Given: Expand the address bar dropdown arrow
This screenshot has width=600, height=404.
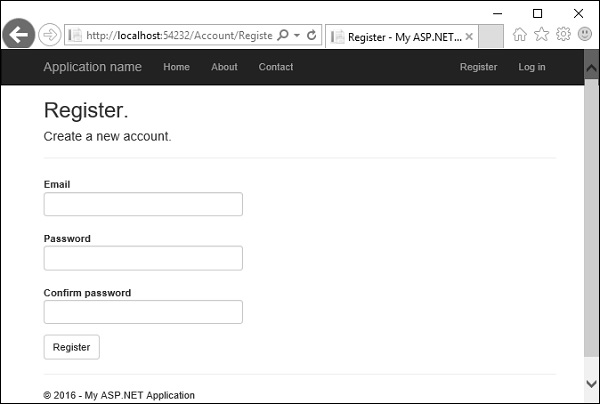Looking at the screenshot, I should pos(297,35).
